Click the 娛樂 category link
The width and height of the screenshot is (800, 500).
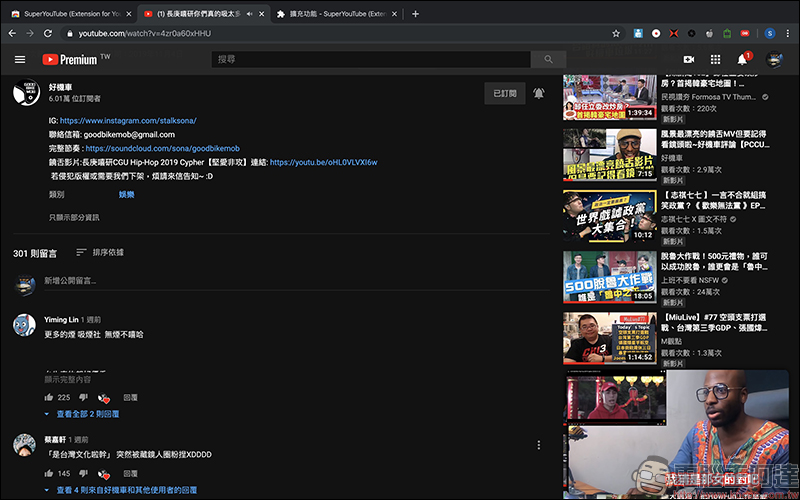coord(127,194)
